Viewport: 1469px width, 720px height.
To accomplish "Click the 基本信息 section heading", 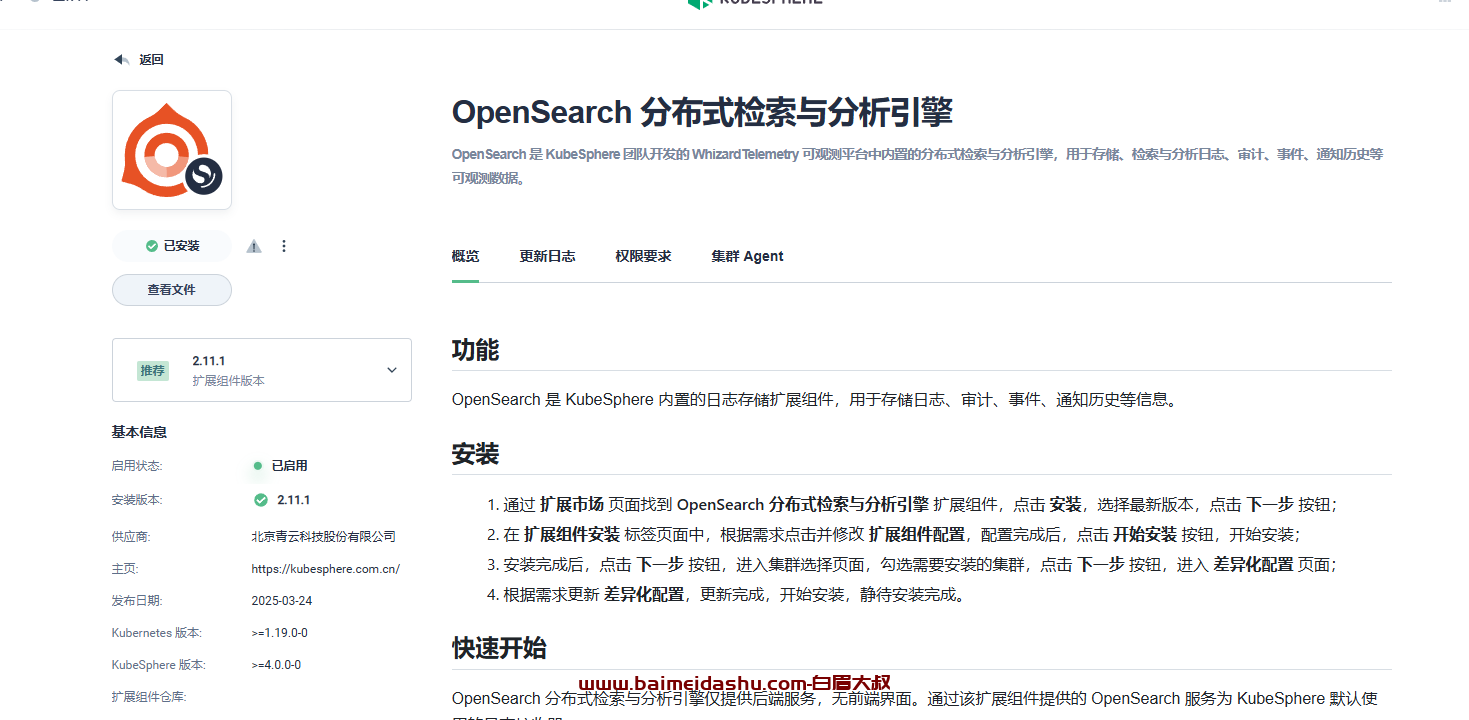I will [x=139, y=432].
